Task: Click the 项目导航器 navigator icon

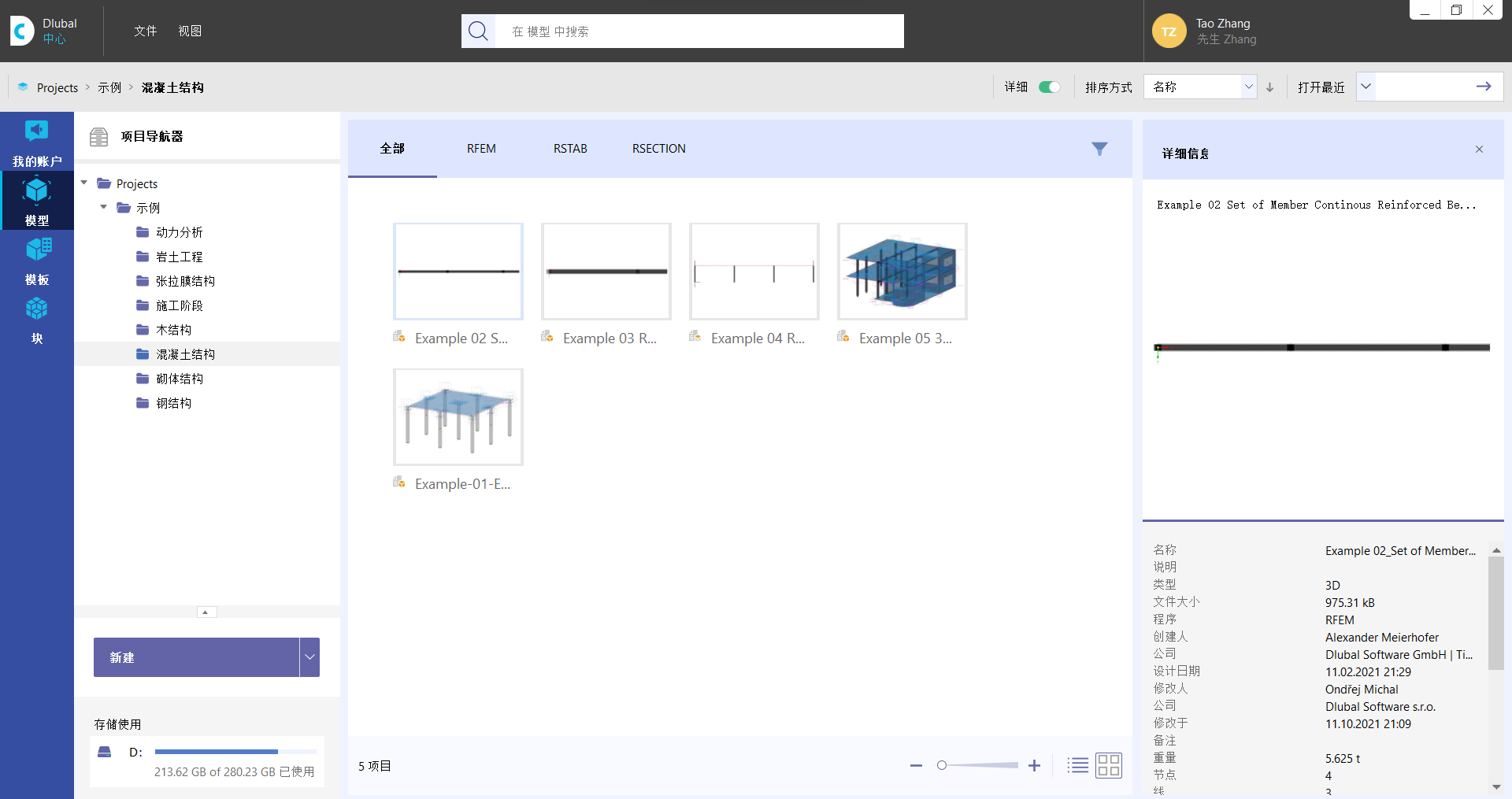Action: [x=98, y=137]
